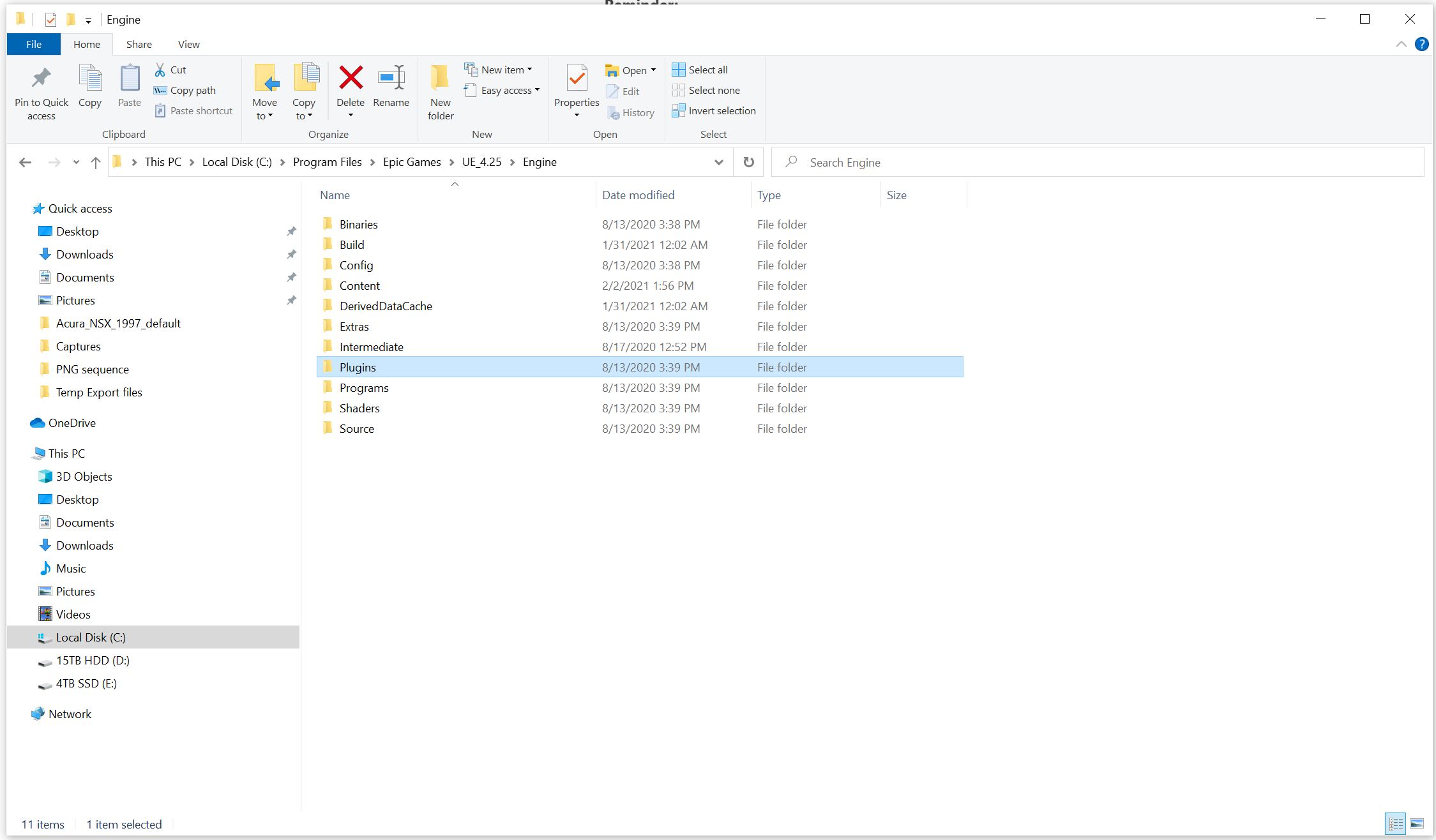Screen dimensions: 1436x840
Task: Collapse the ribbon with chevron arrow
Action: click(1401, 44)
